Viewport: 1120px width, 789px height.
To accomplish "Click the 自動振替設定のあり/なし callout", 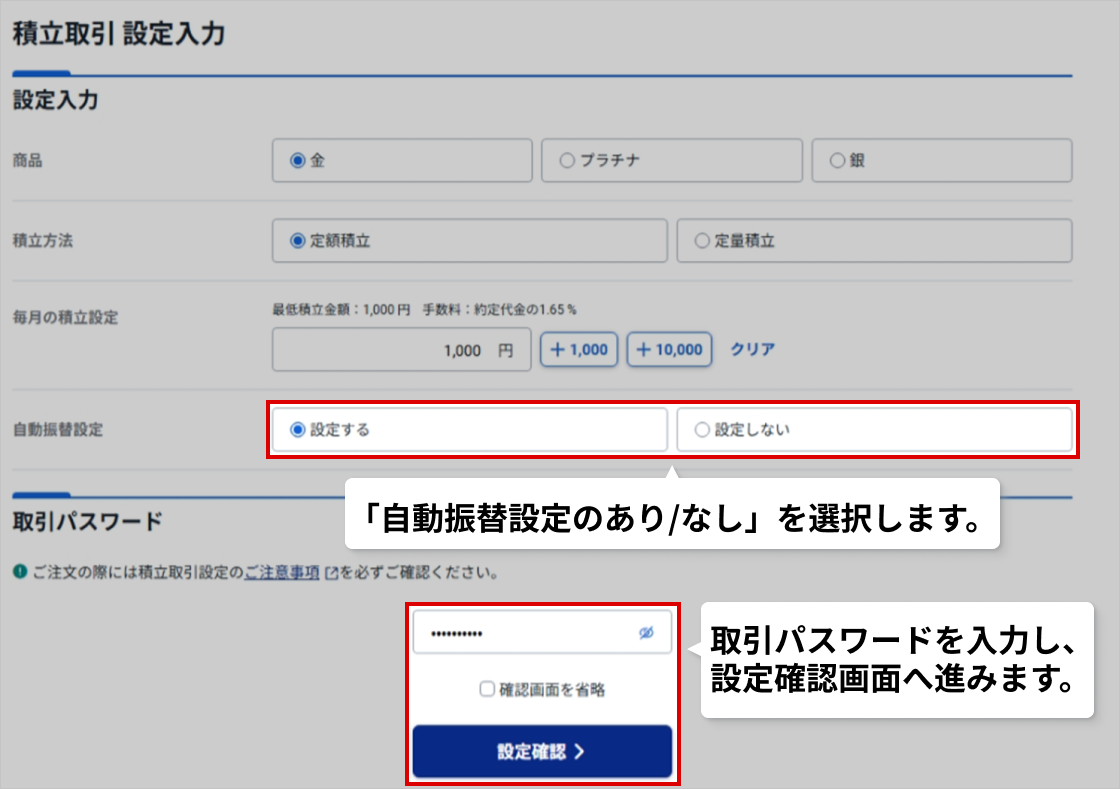I will (672, 514).
